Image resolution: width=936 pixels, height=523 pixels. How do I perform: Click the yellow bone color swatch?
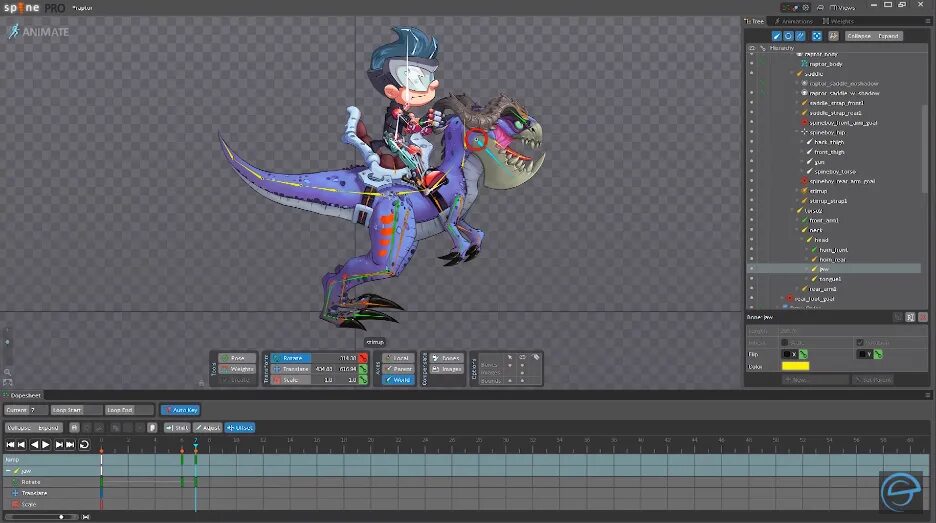pyautogui.click(x=796, y=366)
